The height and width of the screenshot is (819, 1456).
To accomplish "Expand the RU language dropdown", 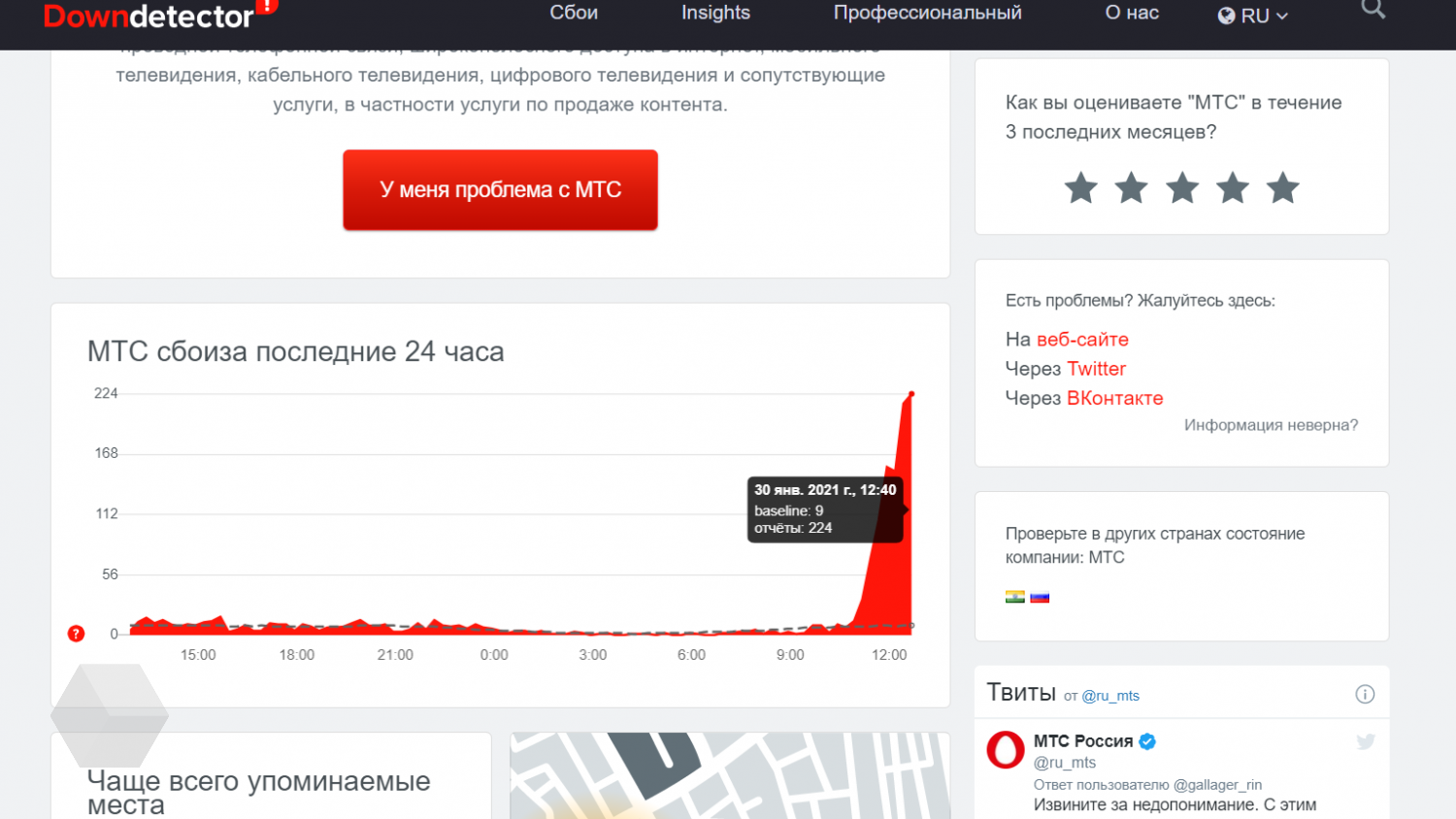I will (1253, 16).
